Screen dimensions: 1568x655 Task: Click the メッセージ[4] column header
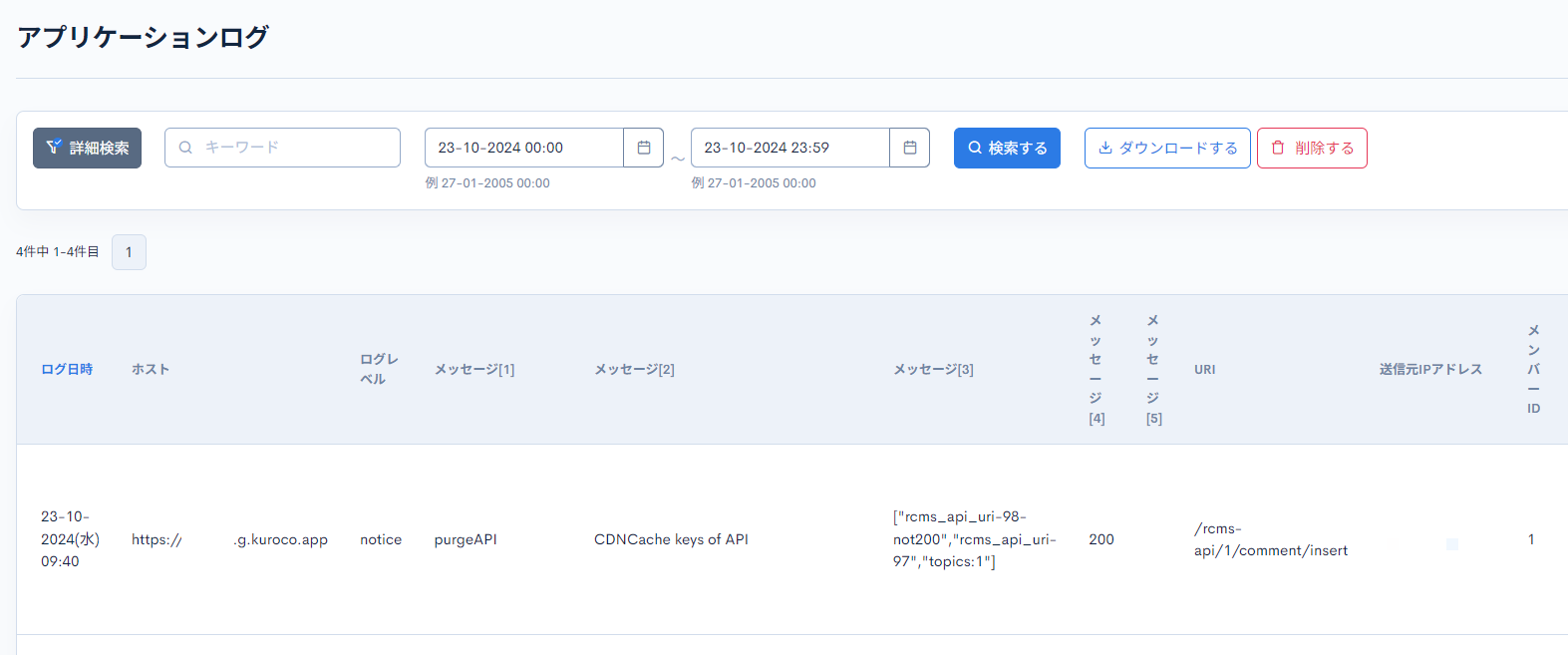[x=1097, y=369]
